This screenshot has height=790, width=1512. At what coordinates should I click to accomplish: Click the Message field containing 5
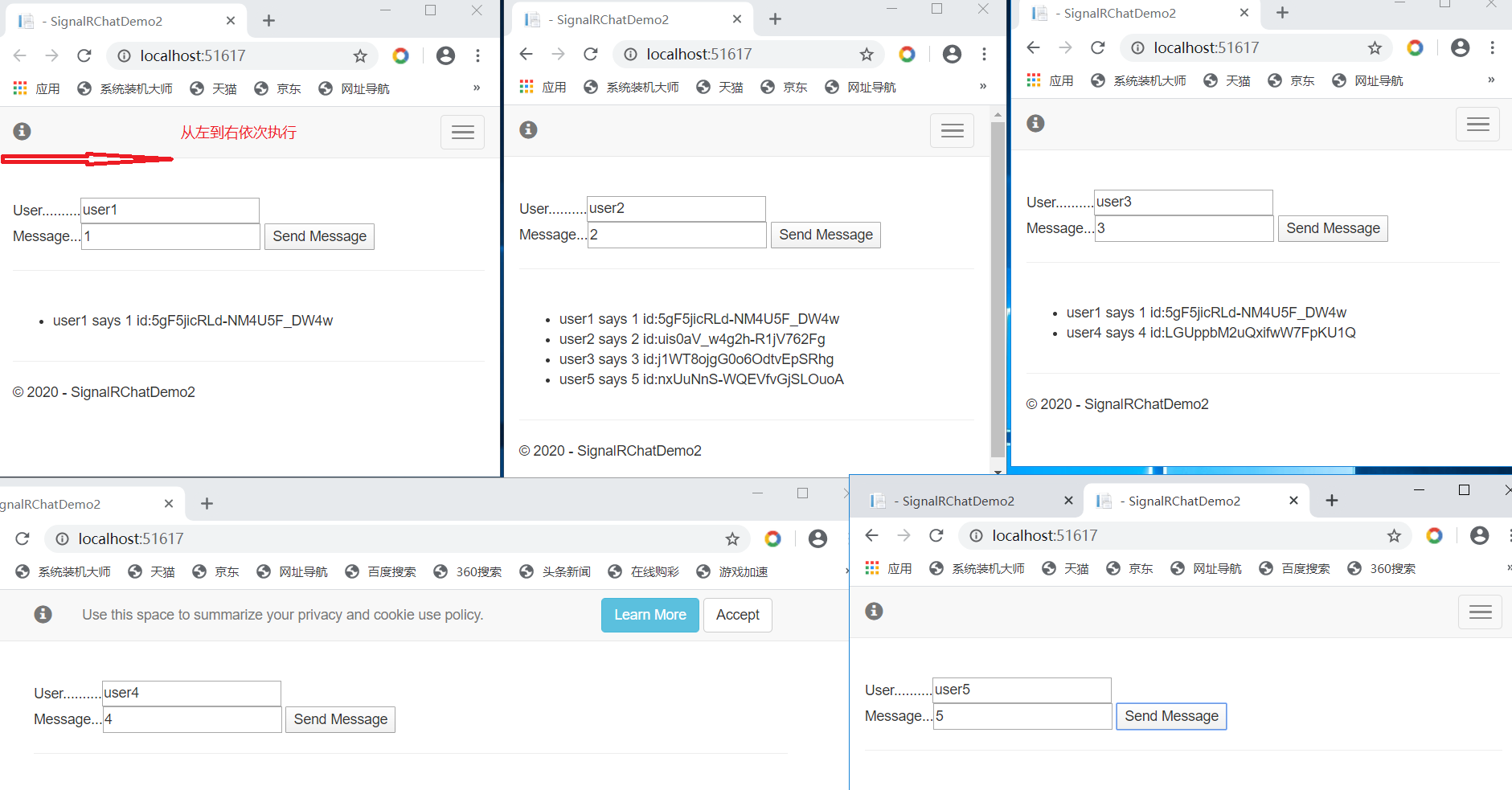(1022, 716)
